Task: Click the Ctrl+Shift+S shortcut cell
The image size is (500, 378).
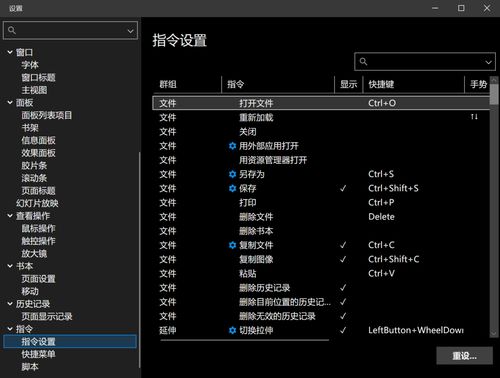Action: coord(393,188)
